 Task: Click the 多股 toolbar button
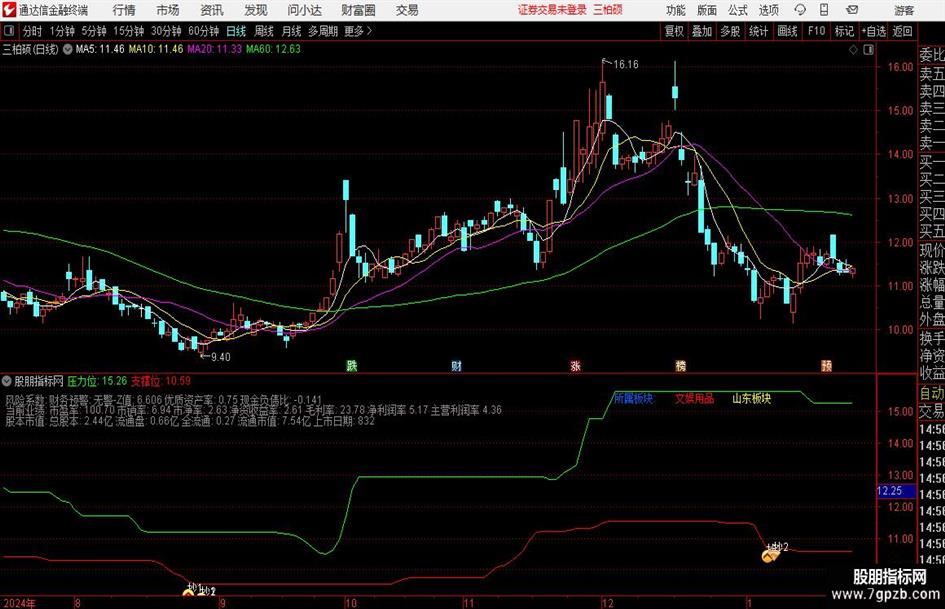tap(730, 31)
